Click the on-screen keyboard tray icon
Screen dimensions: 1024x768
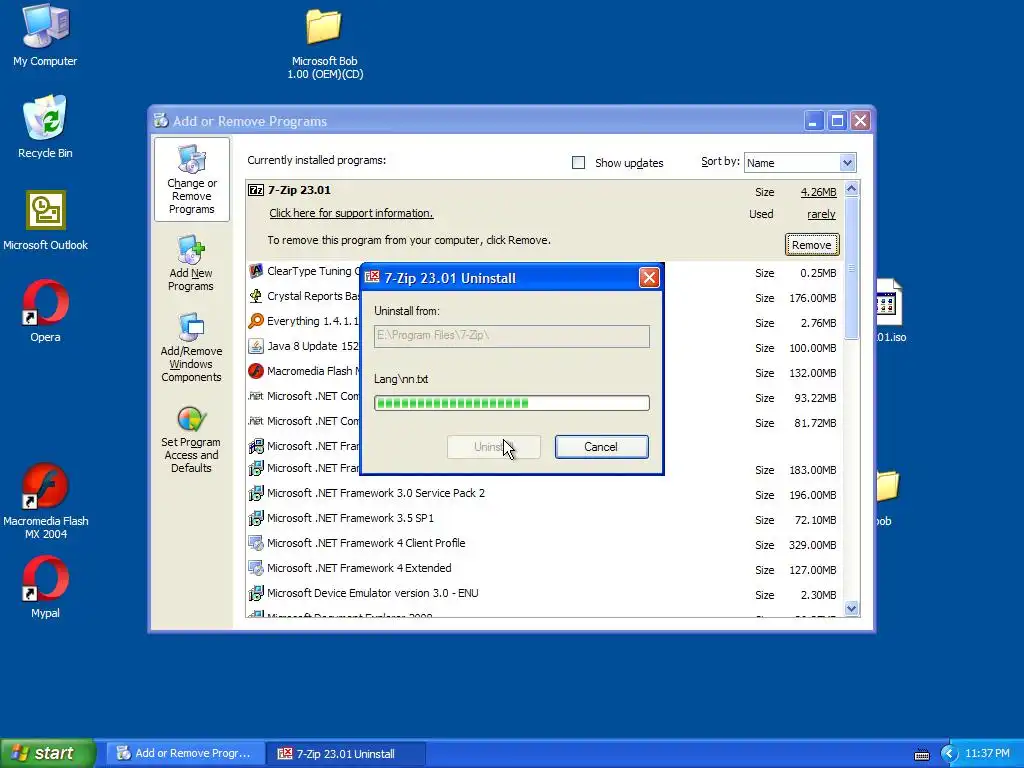[921, 754]
